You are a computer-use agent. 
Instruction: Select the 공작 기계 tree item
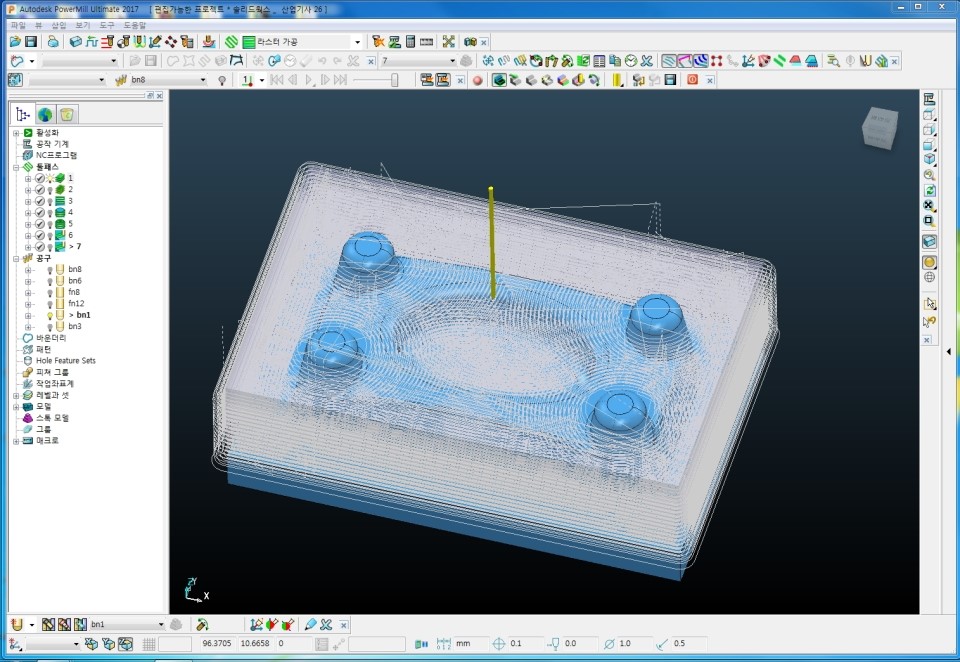52,144
